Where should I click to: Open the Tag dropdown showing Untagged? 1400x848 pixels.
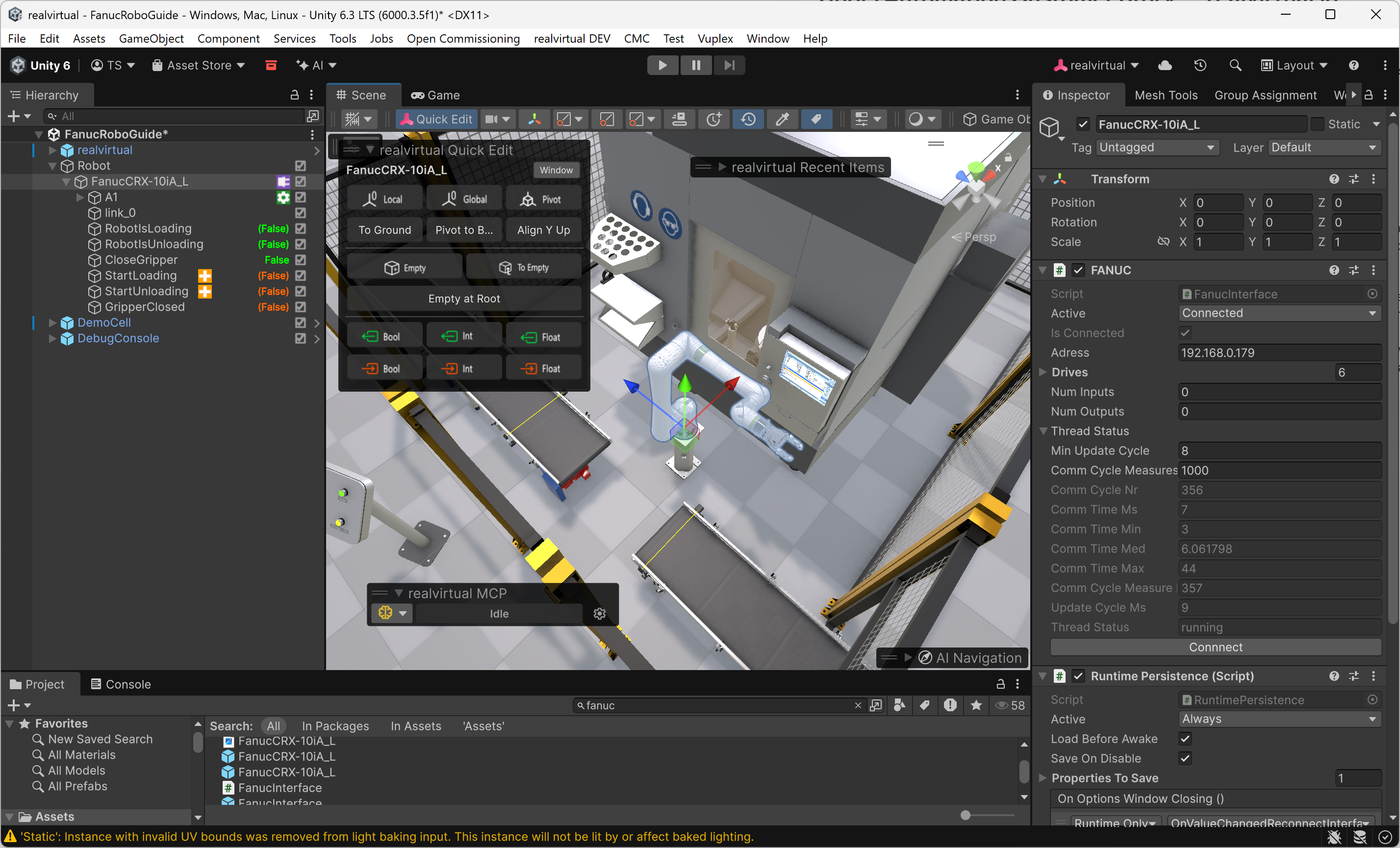pos(1157,147)
